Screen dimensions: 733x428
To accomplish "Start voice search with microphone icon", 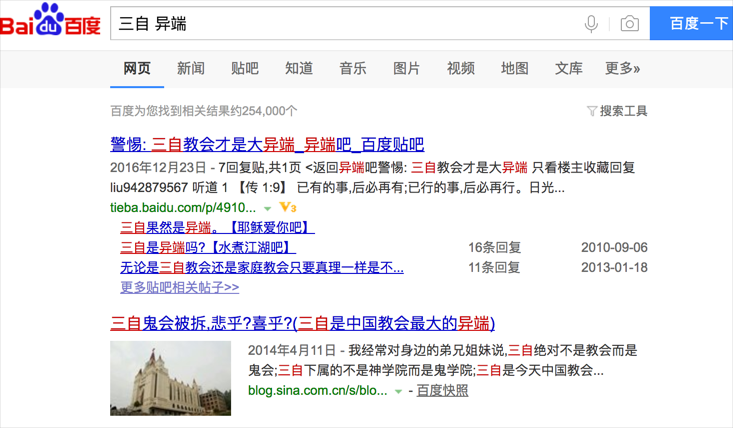I will click(x=592, y=23).
